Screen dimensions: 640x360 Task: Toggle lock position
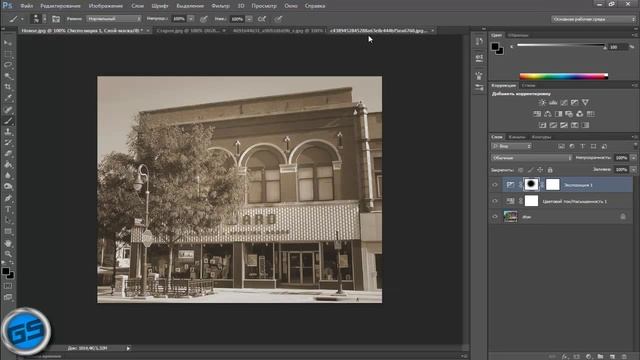(540, 170)
